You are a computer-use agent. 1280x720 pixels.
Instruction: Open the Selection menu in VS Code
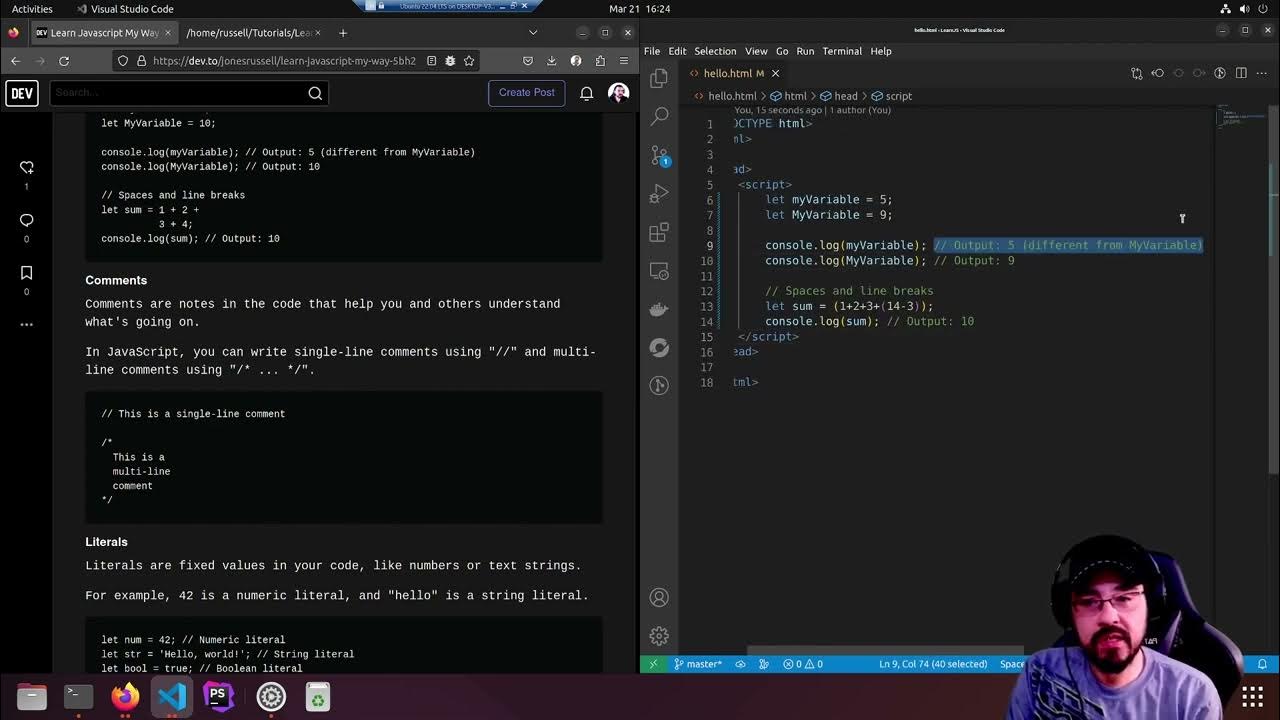pos(715,51)
